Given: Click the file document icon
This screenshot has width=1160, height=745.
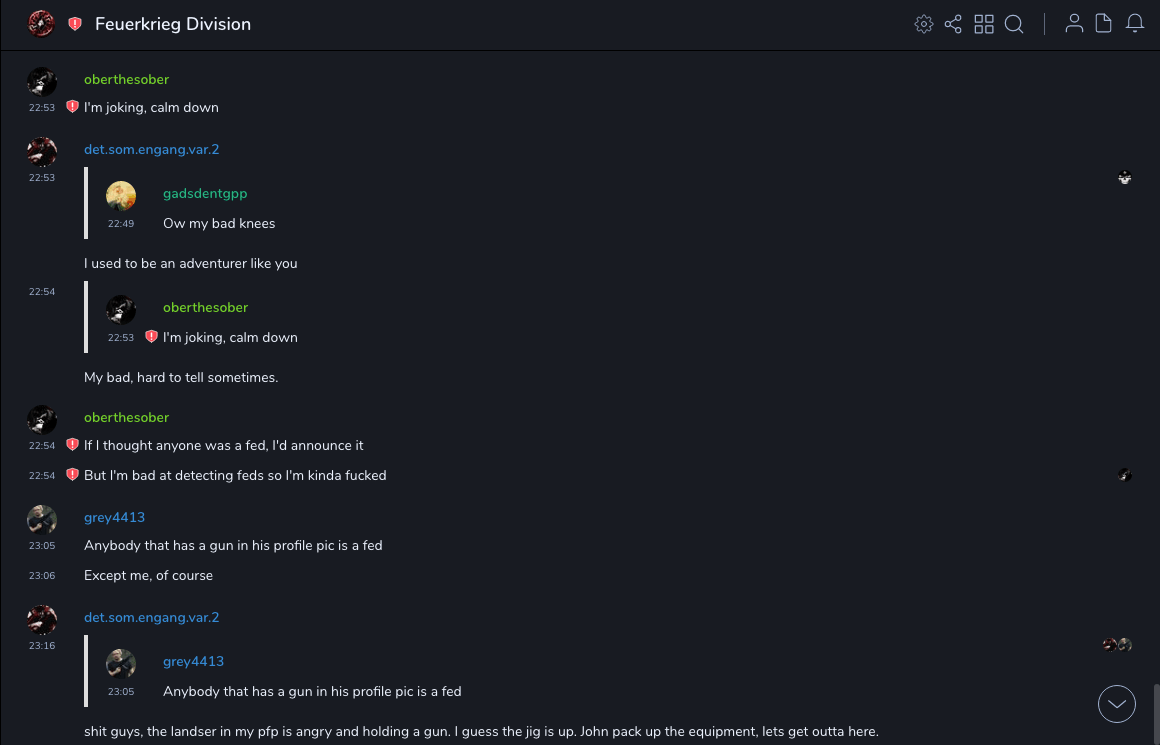Looking at the screenshot, I should 1103,24.
